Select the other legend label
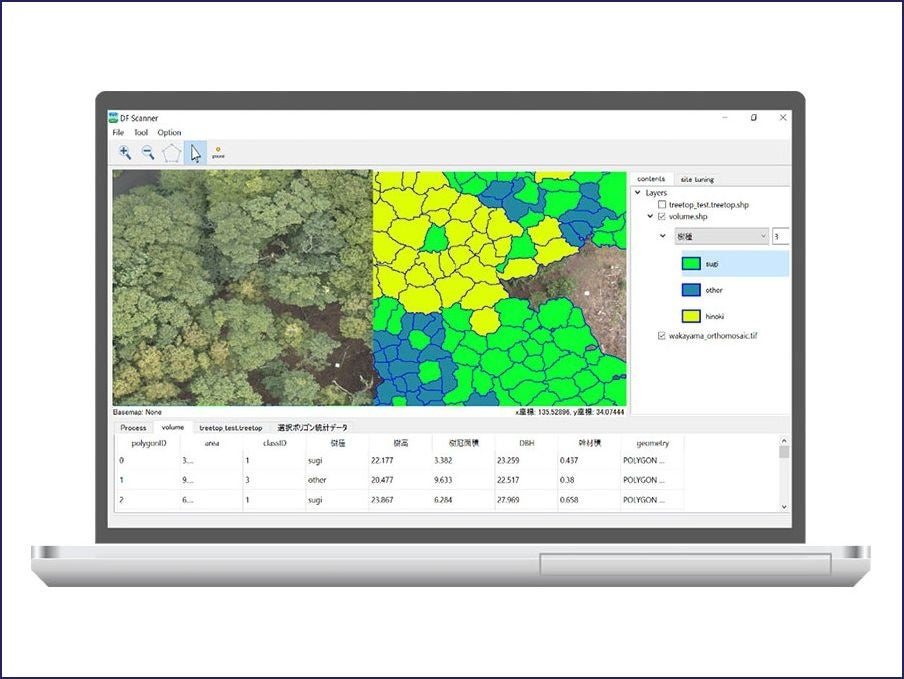The width and height of the screenshot is (904, 679). click(x=714, y=290)
